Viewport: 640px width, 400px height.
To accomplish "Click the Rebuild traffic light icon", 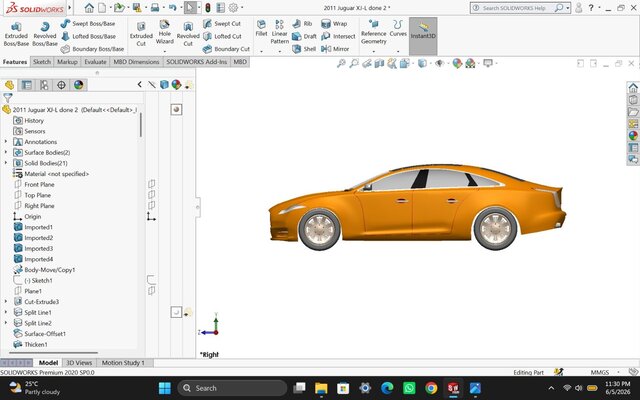I will coord(208,8).
